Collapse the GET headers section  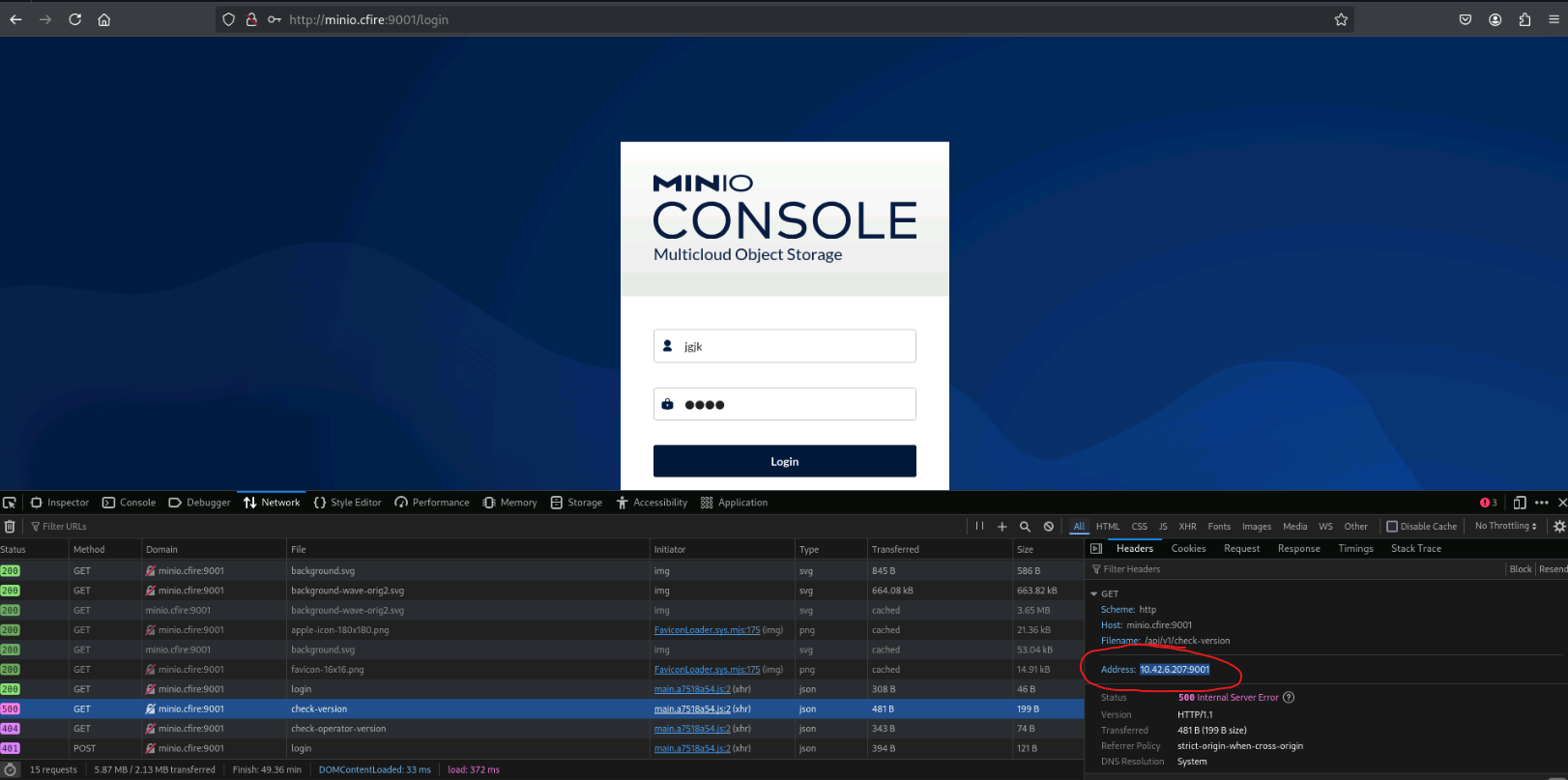coord(1094,594)
